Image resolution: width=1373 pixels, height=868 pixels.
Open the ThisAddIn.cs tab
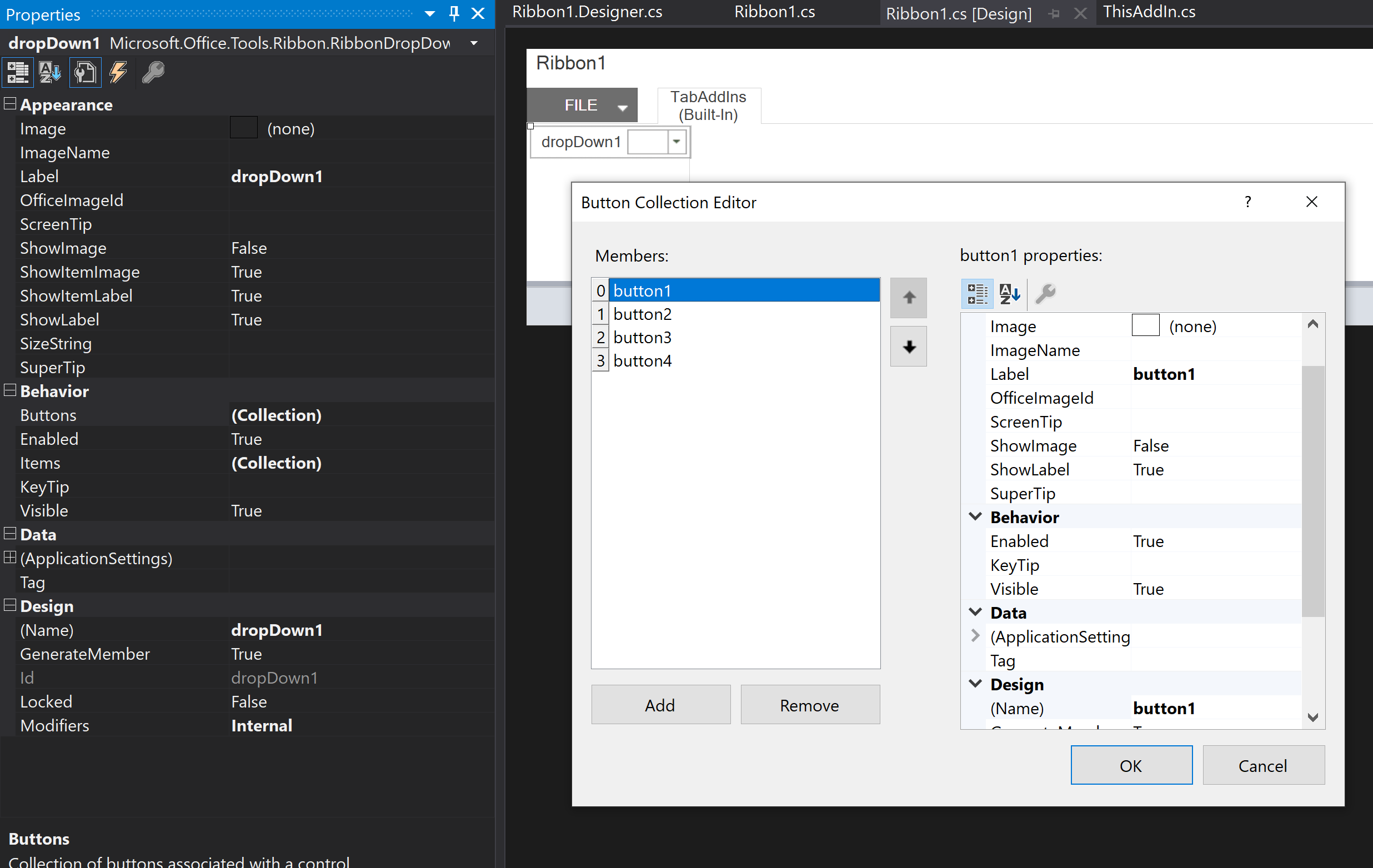pos(1149,12)
